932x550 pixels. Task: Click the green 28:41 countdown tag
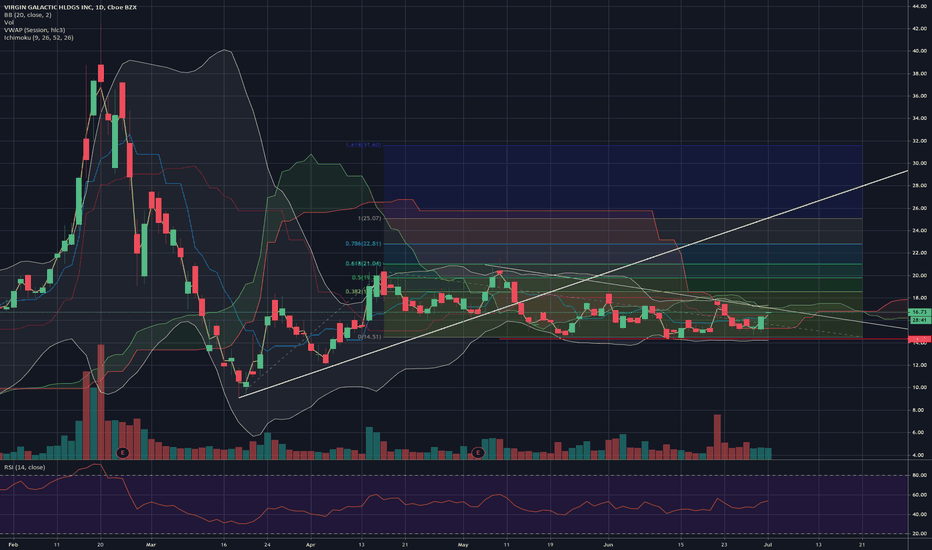click(920, 320)
